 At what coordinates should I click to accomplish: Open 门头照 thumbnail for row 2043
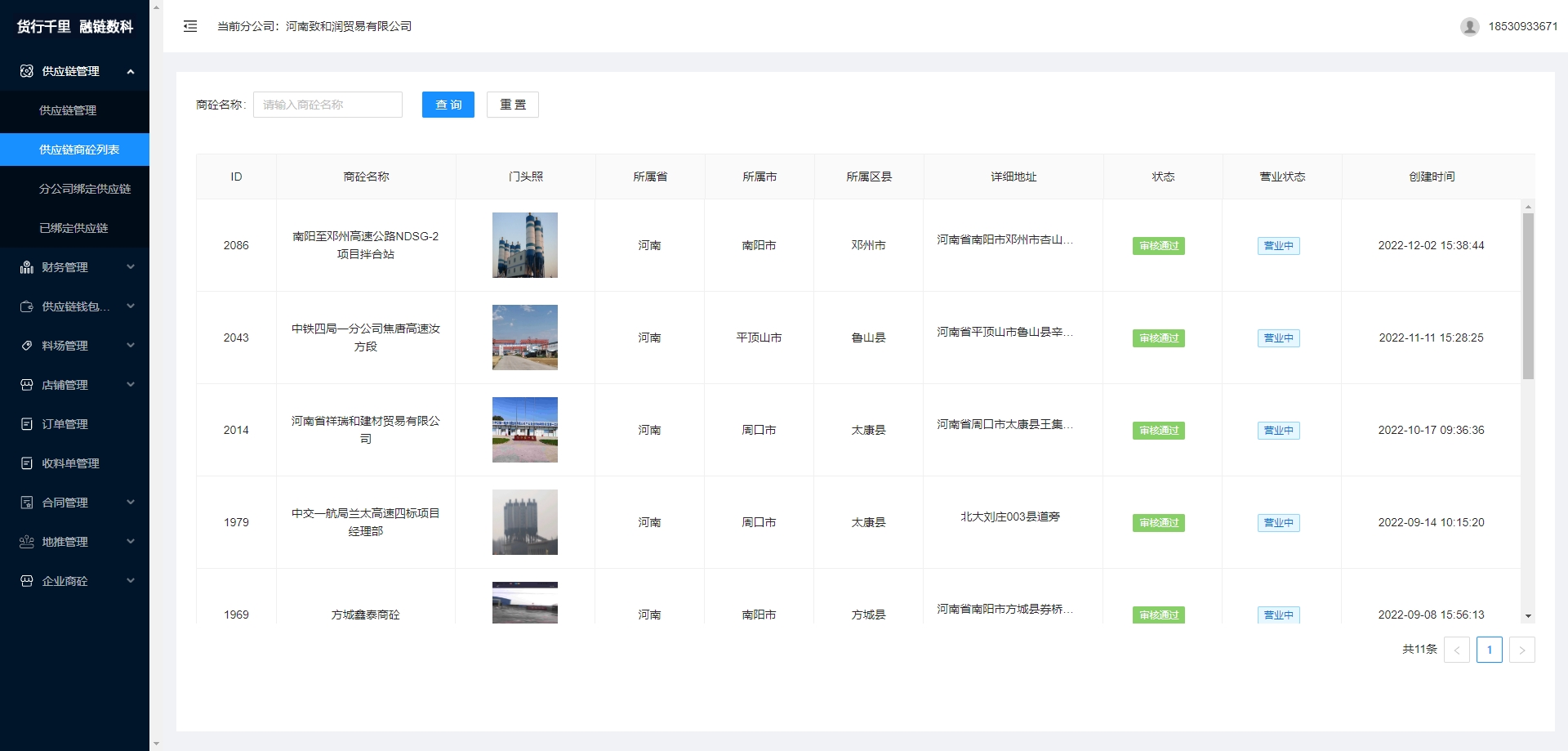click(x=525, y=338)
